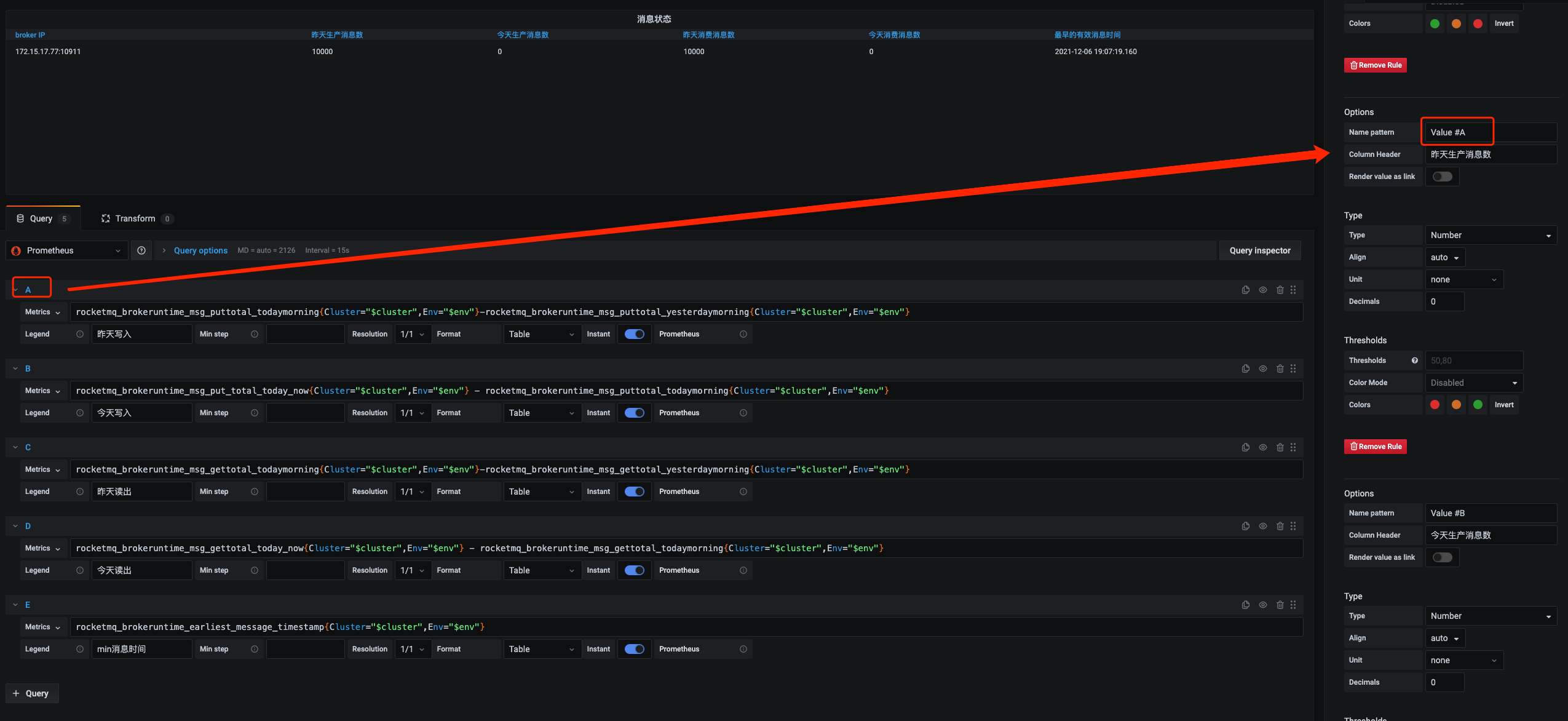The width and height of the screenshot is (1568, 721).
Task: Select the green color swatch in Colors
Action: point(1435,23)
